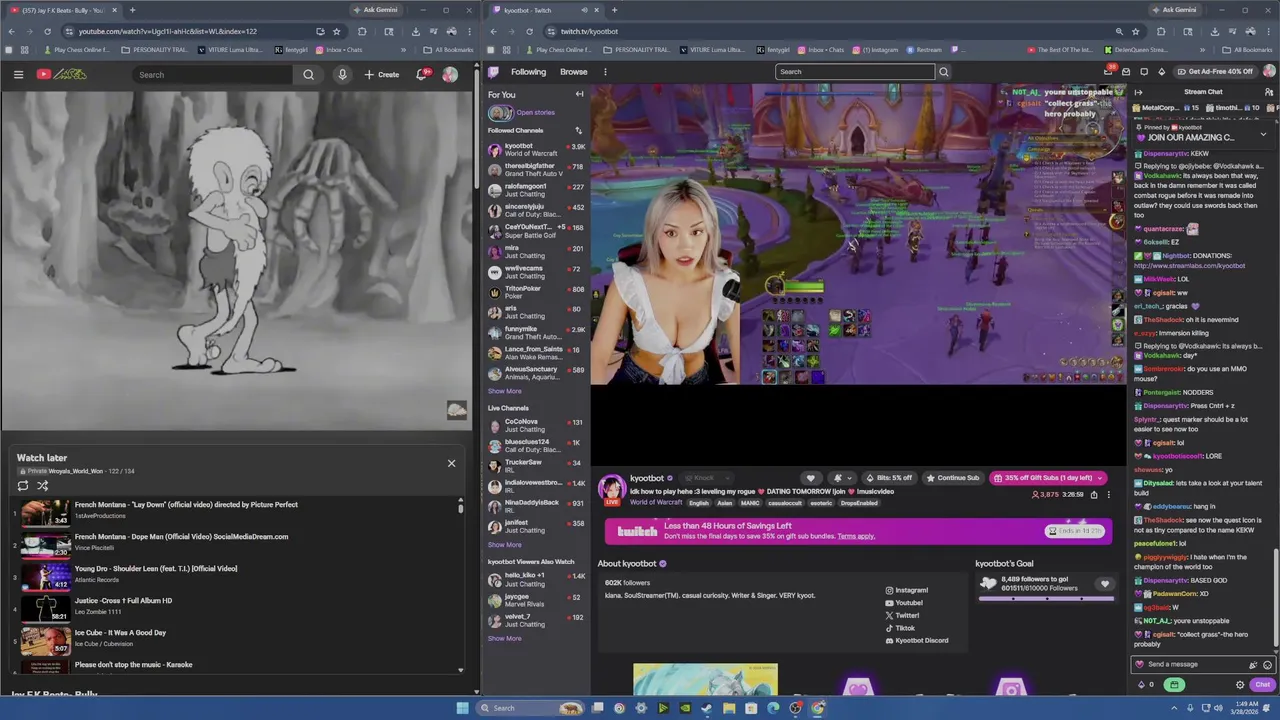Open the Following tab on Twitch
1280x720 pixels.
pyautogui.click(x=528, y=72)
